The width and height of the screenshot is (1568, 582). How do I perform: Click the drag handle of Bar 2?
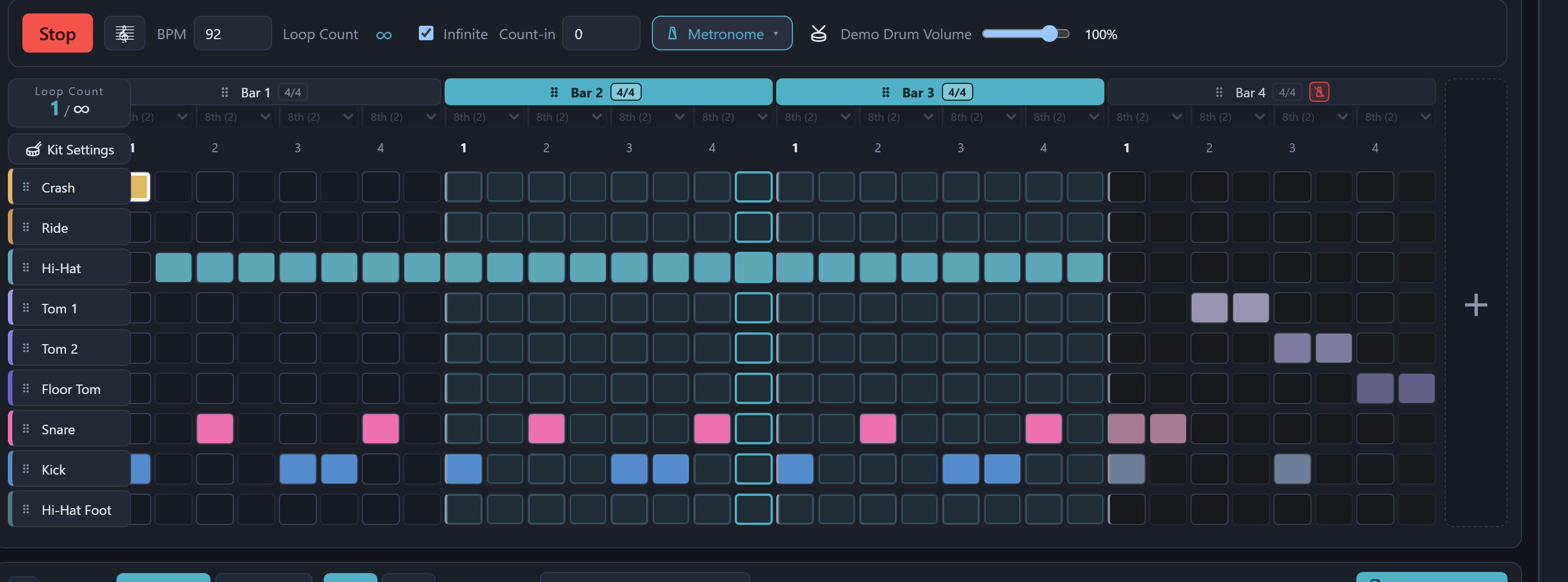(554, 92)
